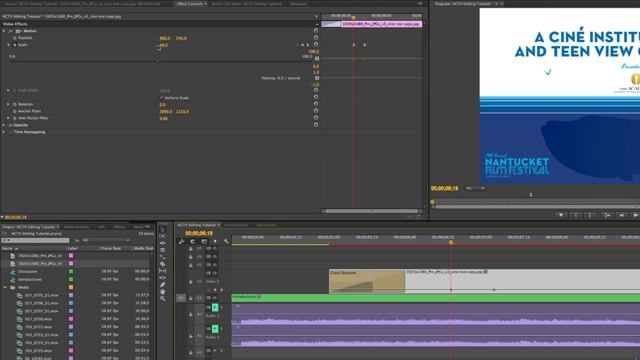Expand the Time Remapping effect
Screen dimensions: 640x360
4,132
